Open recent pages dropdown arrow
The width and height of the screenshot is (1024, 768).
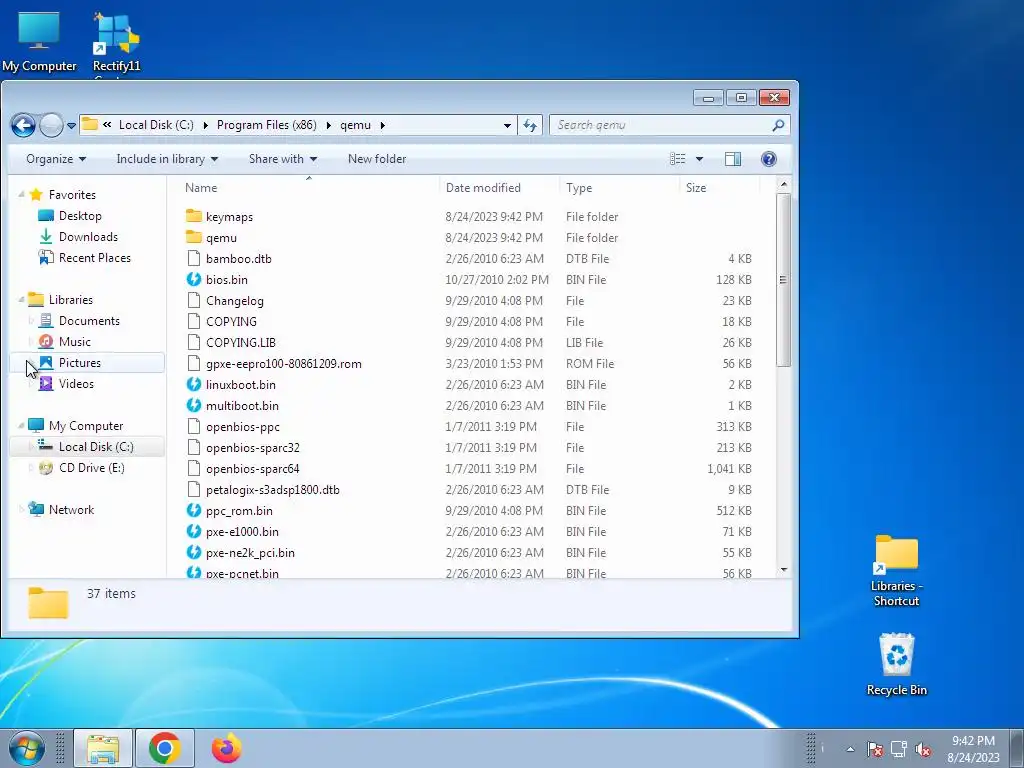[71, 125]
